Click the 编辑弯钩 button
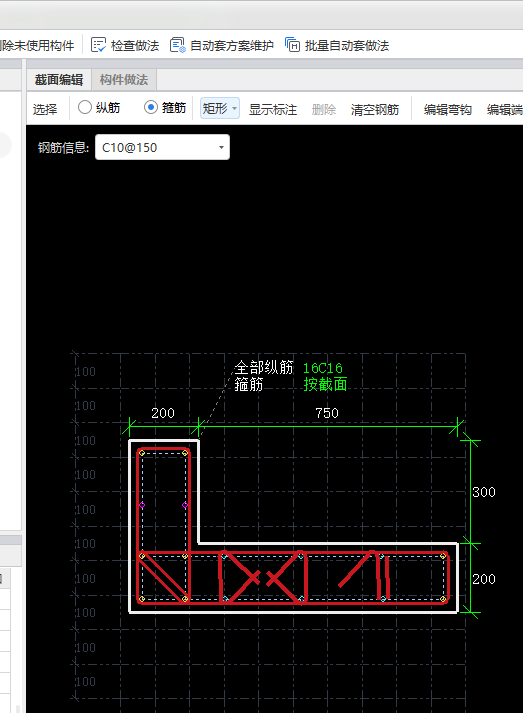 448,109
